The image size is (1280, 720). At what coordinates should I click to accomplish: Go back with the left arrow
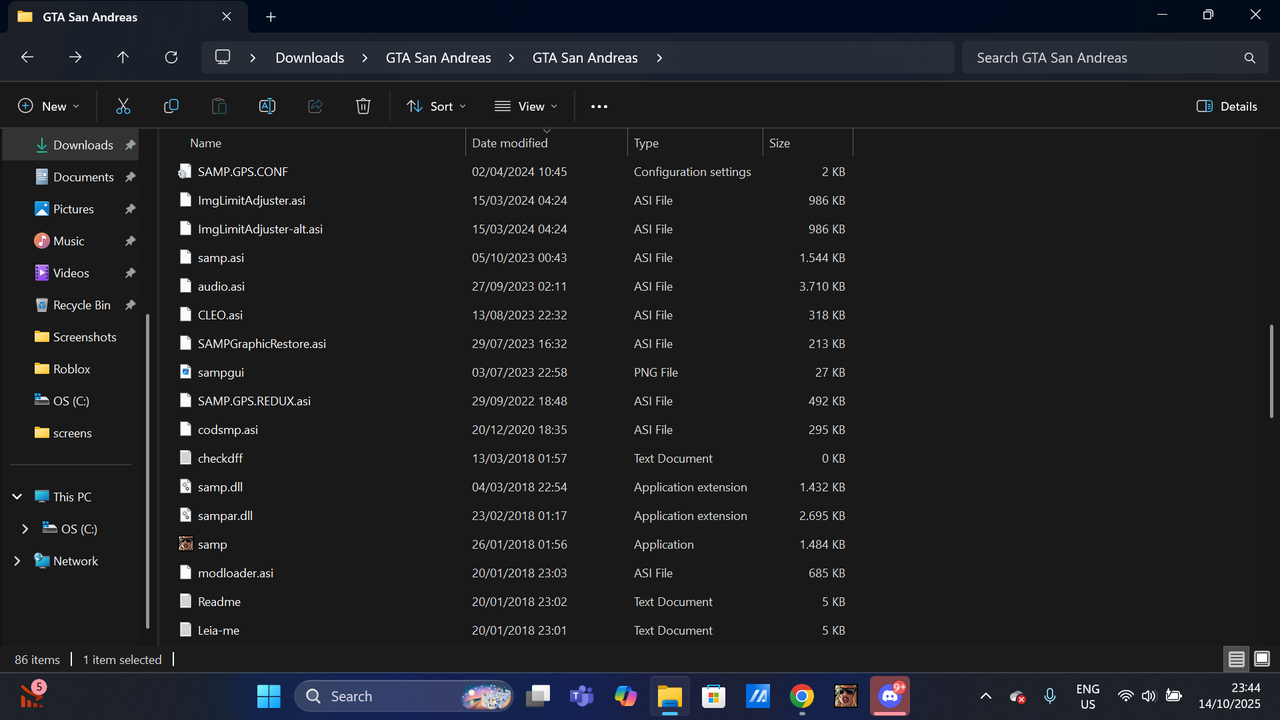27,58
